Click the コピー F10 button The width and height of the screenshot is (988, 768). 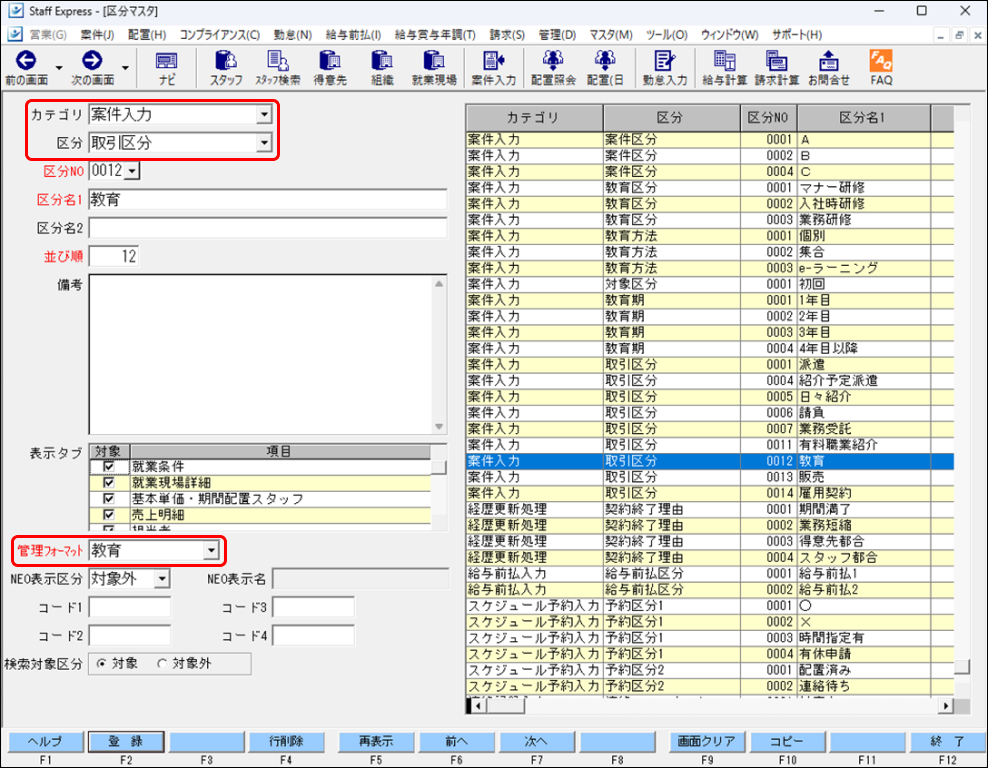click(788, 742)
